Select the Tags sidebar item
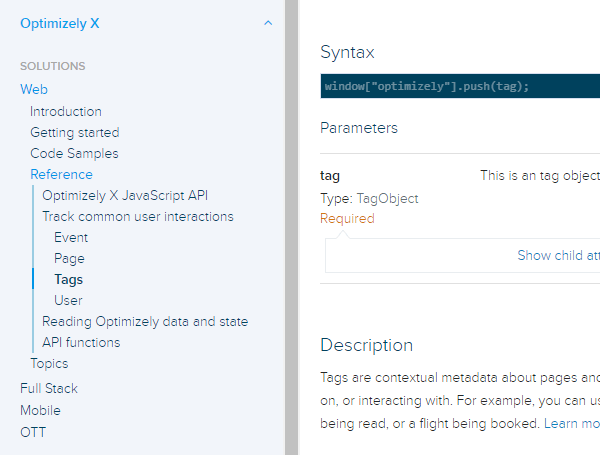The width and height of the screenshot is (600, 455). click(69, 279)
